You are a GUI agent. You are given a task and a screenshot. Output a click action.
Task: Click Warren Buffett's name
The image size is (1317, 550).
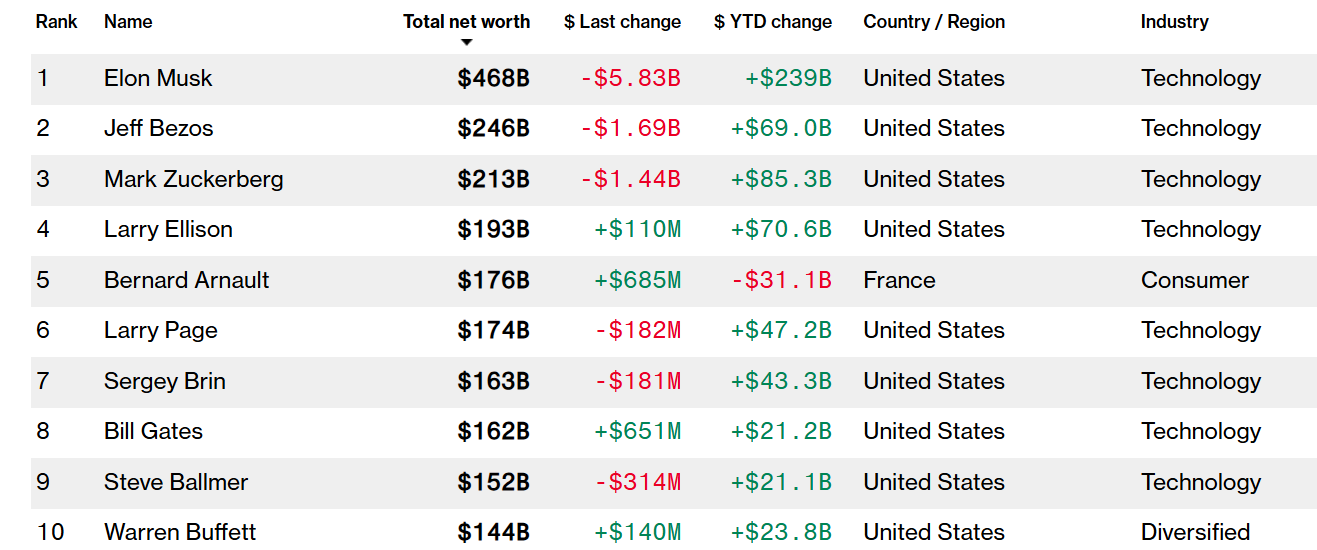point(180,532)
